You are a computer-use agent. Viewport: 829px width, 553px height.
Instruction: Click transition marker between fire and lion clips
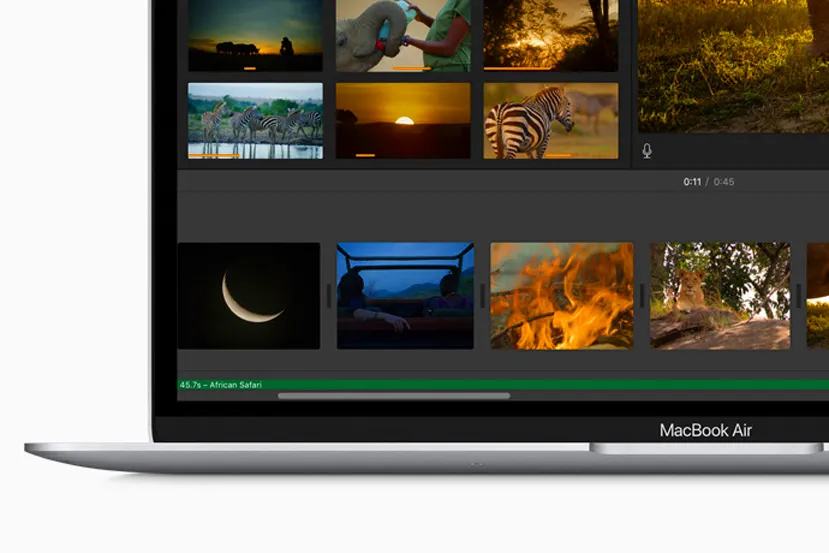(x=642, y=296)
